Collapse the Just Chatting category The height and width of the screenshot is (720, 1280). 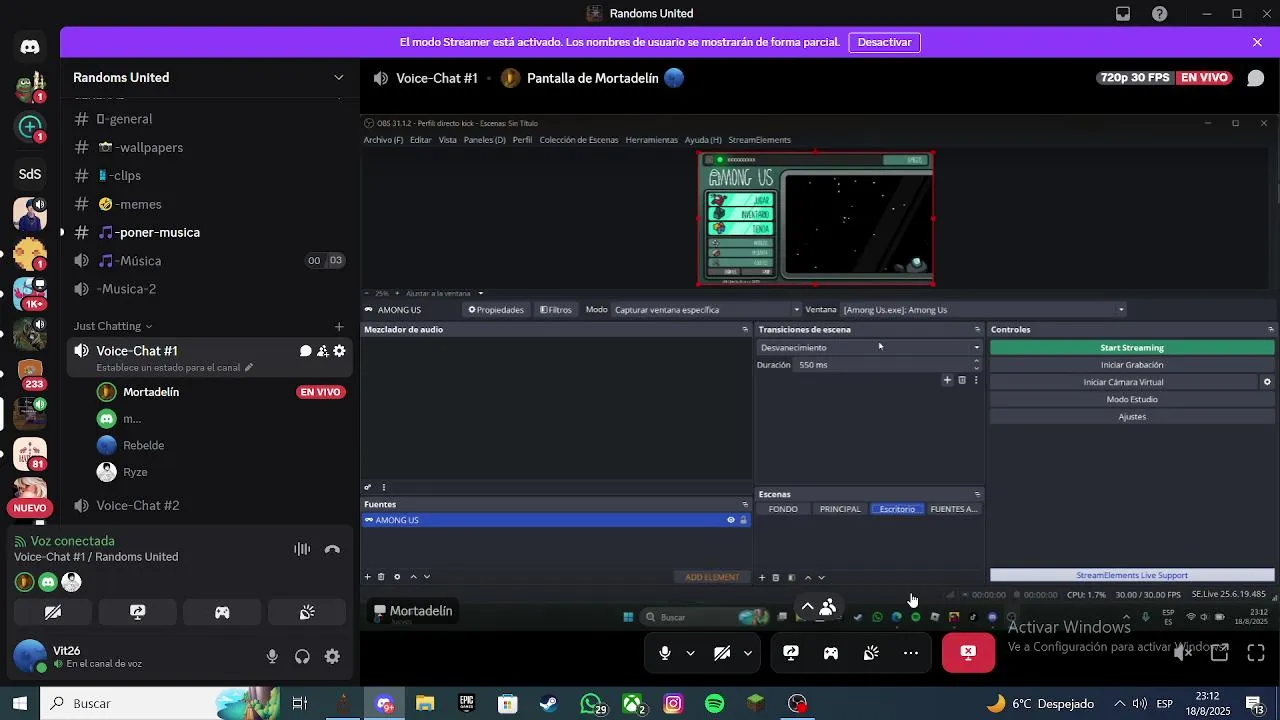113,326
